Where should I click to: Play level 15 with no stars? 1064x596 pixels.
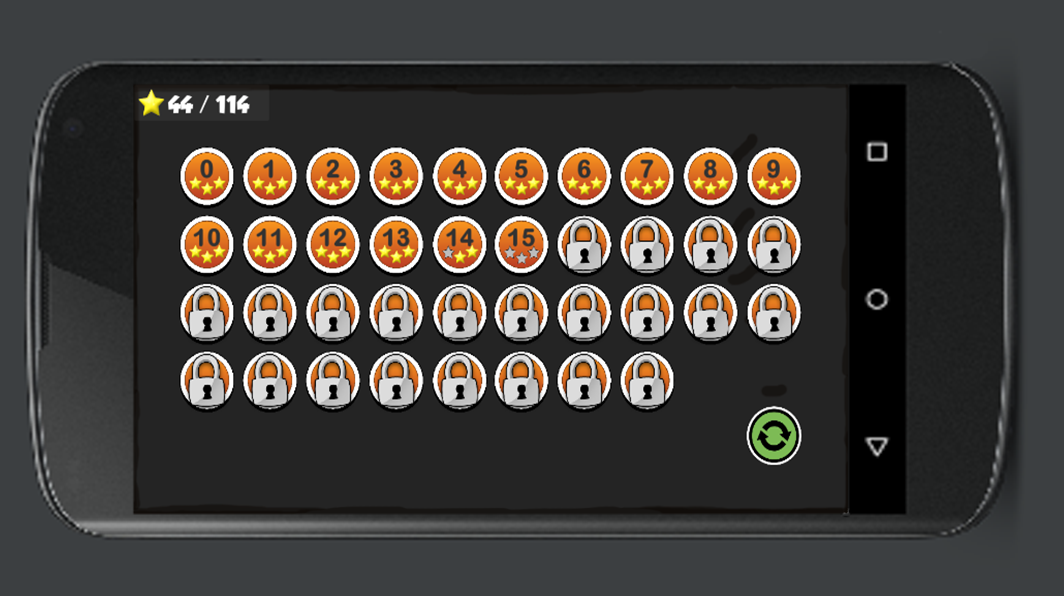click(x=521, y=244)
